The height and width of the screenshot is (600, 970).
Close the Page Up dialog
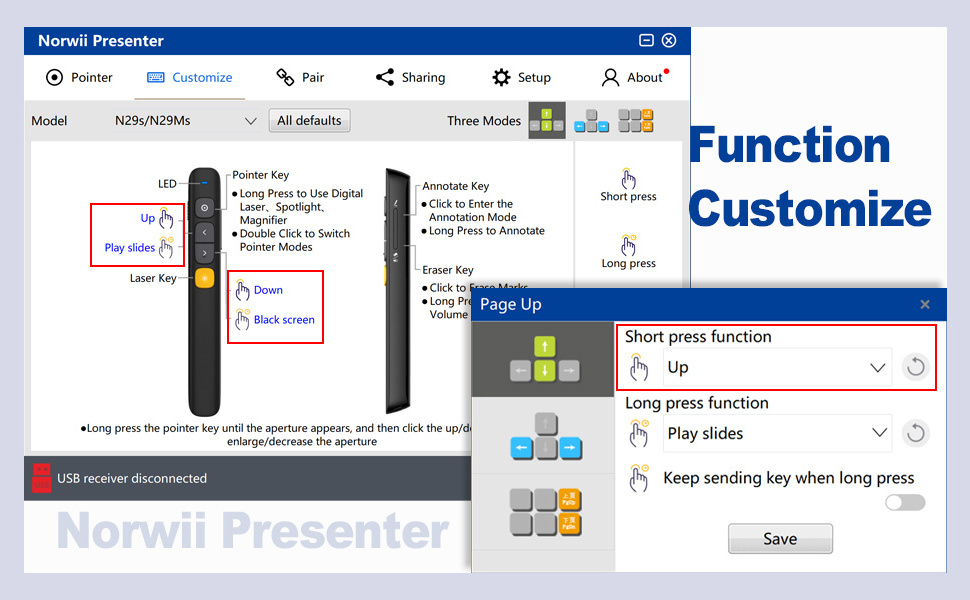click(x=925, y=304)
